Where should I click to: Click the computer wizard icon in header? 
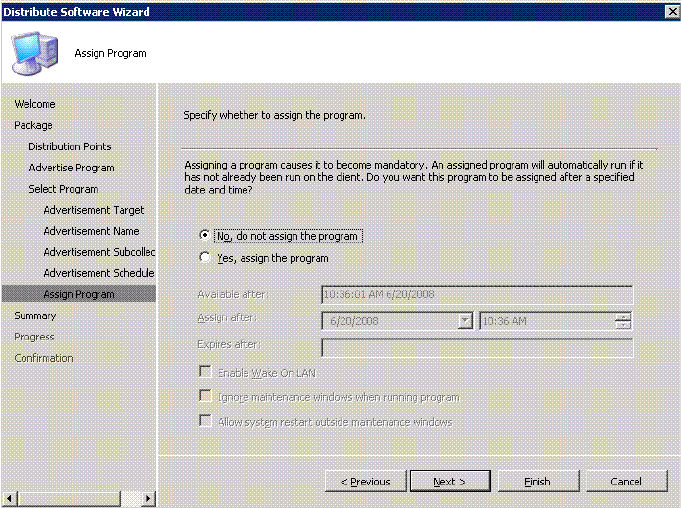35,53
